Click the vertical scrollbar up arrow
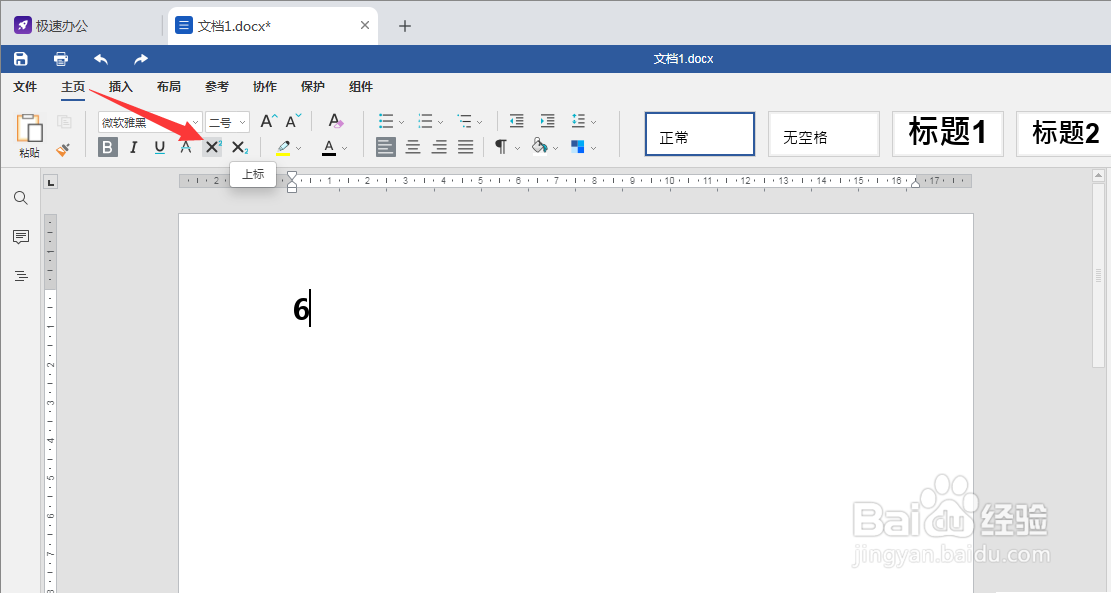This screenshot has width=1111, height=593. click(1098, 175)
